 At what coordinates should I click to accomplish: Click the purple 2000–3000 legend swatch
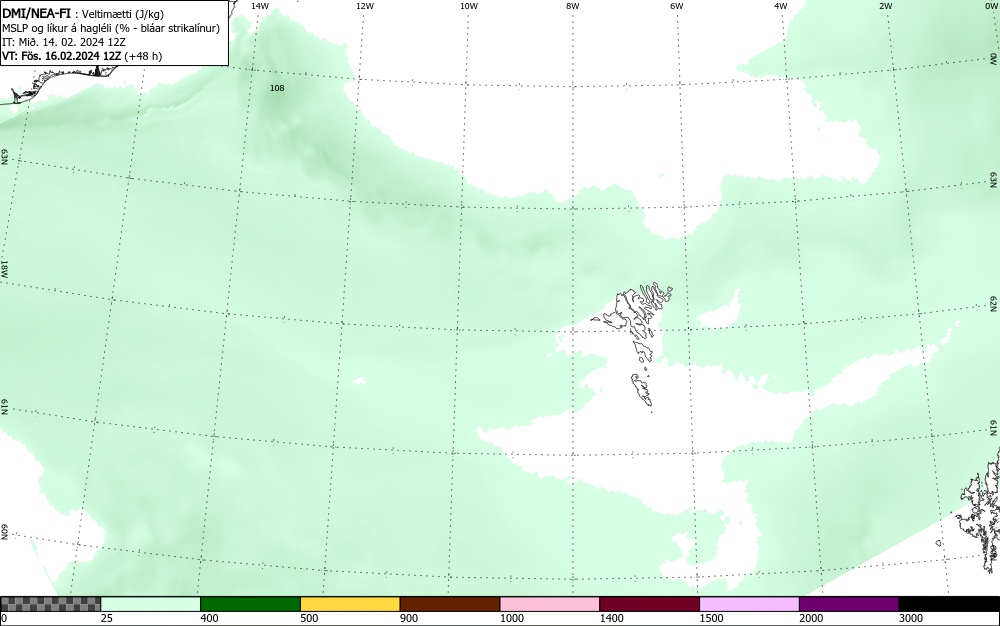[x=849, y=604]
